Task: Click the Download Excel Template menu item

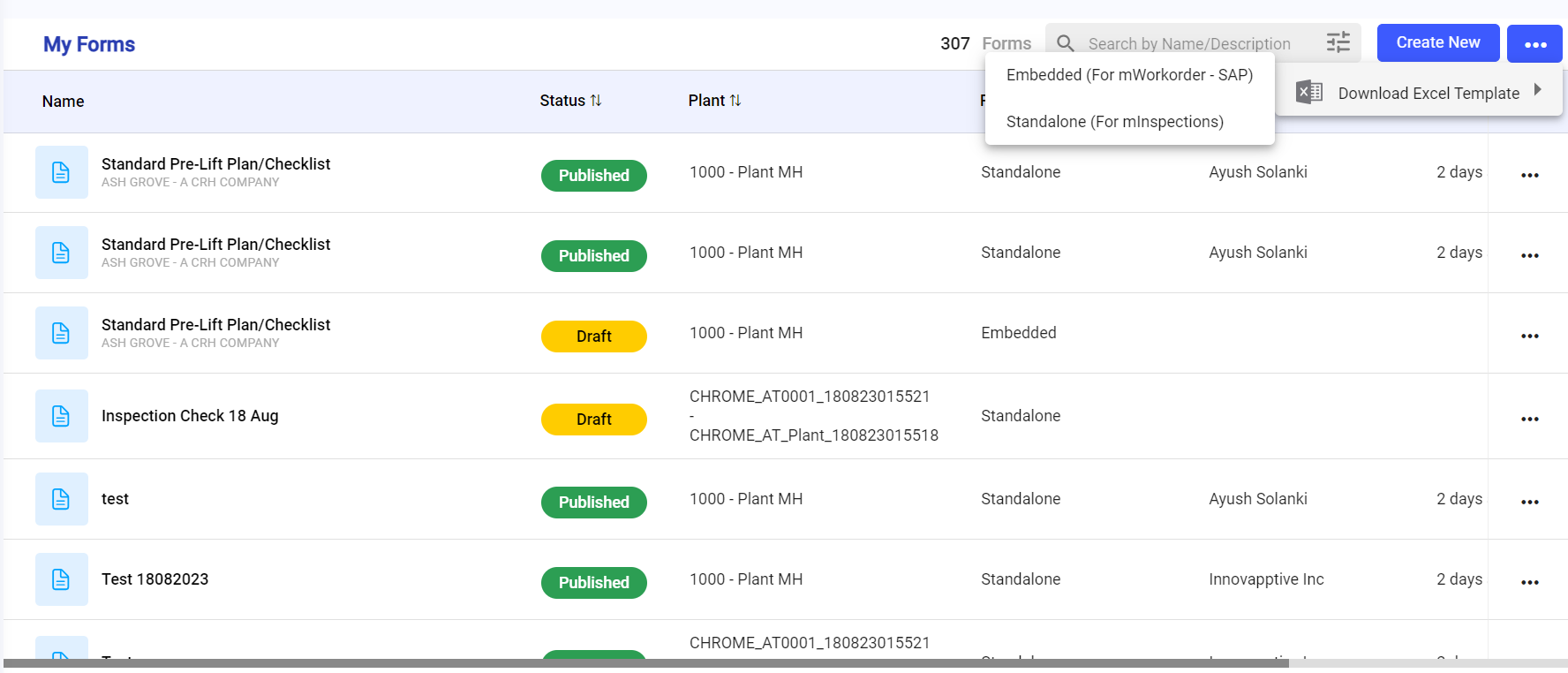Action: 1428,94
